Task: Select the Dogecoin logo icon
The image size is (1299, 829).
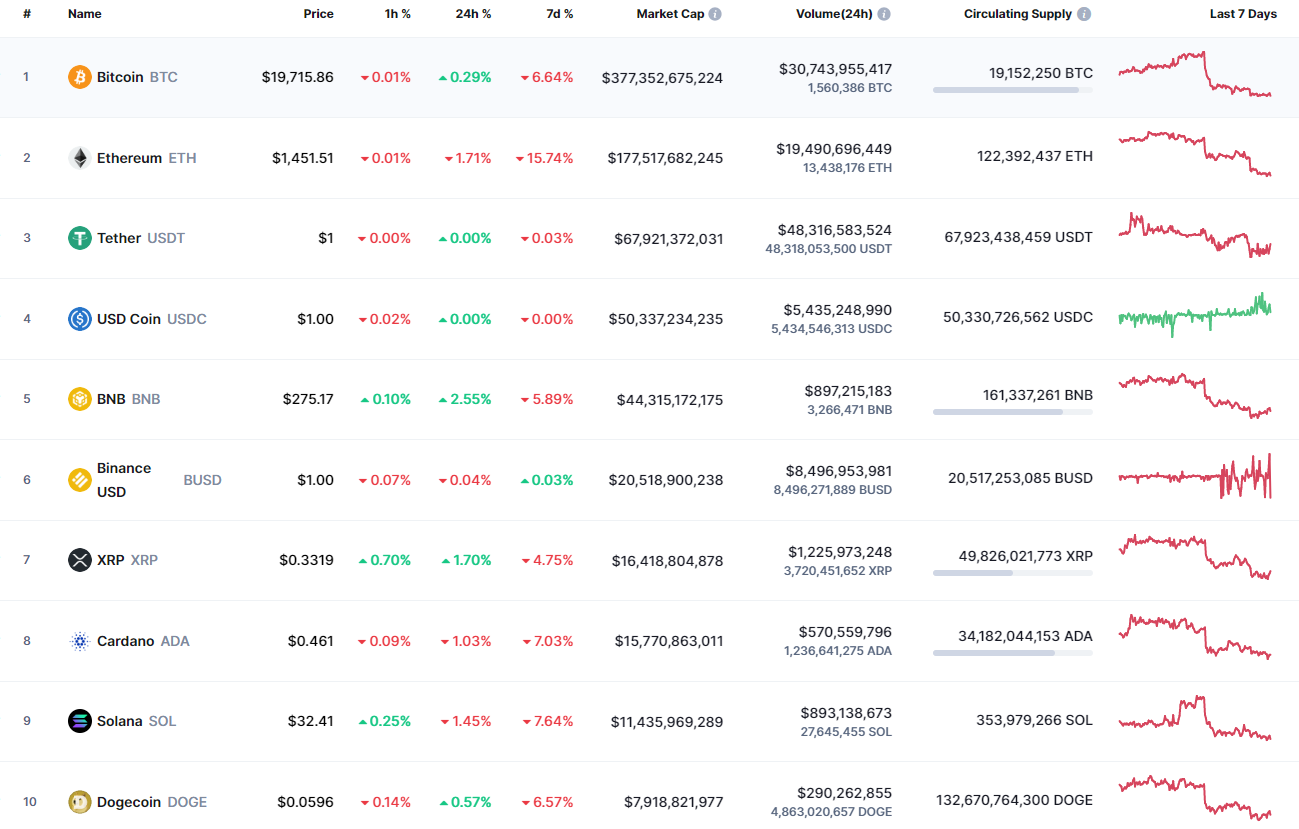Action: point(78,801)
